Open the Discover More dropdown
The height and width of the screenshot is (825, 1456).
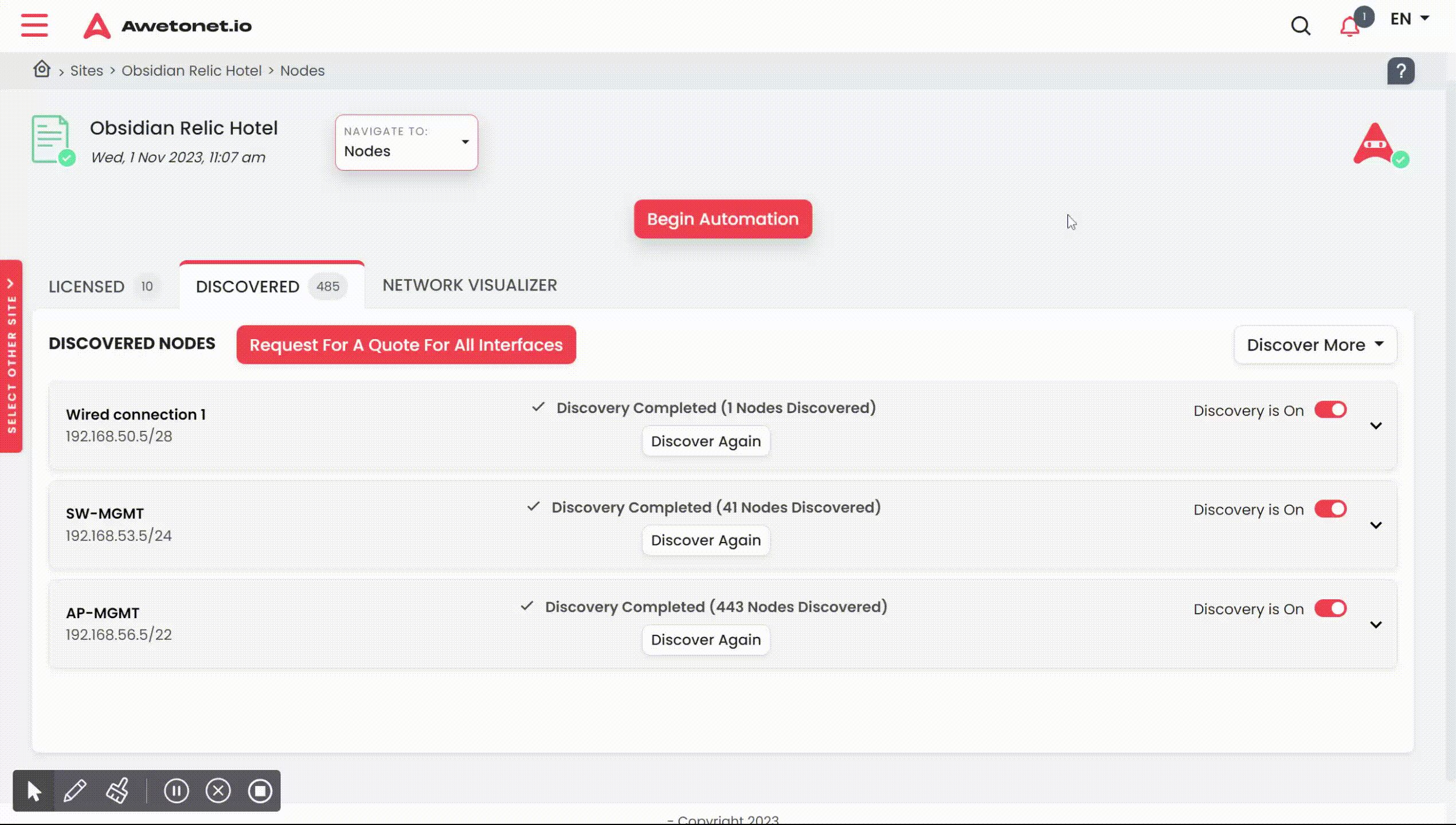(1314, 344)
